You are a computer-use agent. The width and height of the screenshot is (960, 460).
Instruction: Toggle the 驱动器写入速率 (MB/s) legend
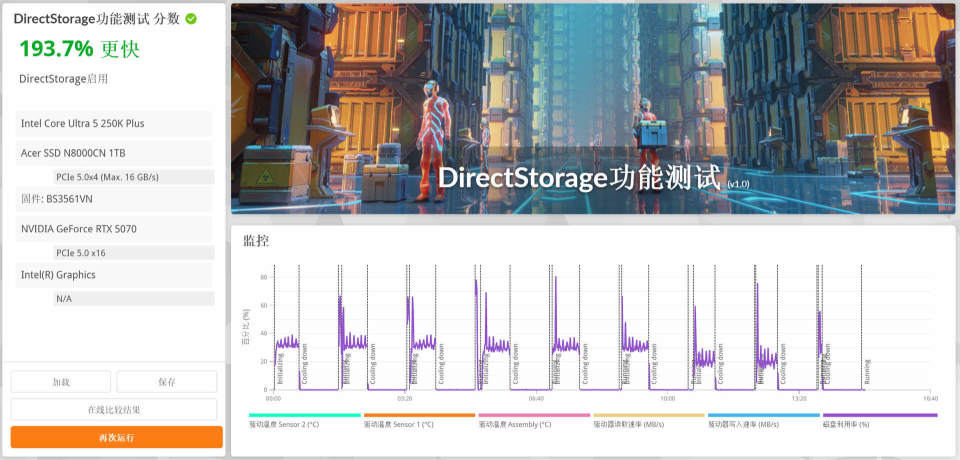(763, 420)
